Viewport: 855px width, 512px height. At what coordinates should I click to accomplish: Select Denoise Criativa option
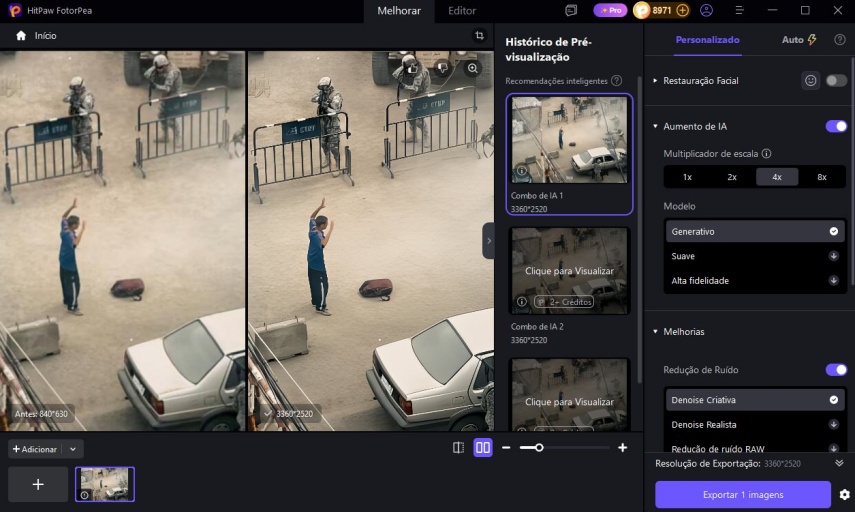[x=755, y=400]
